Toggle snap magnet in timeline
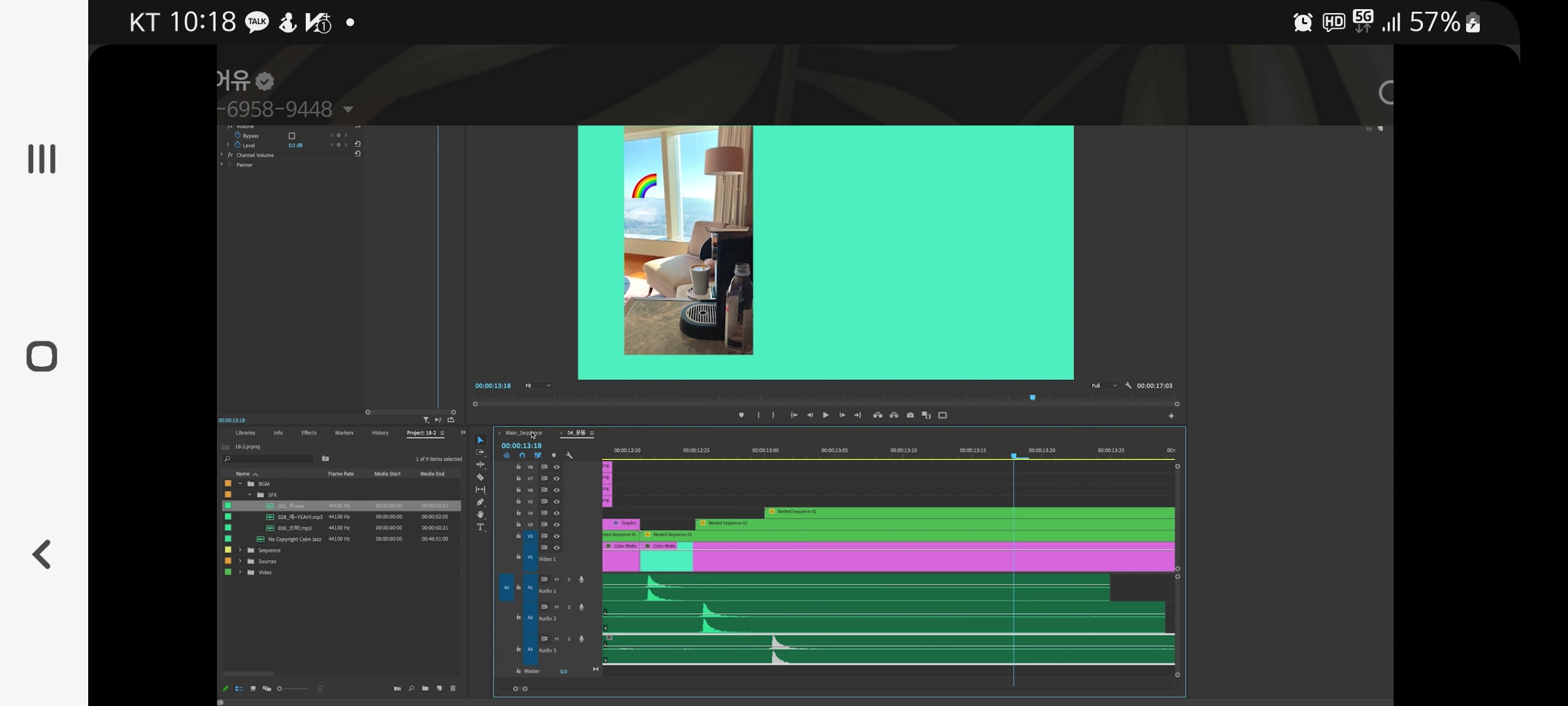Viewport: 1568px width, 706px height. (x=522, y=456)
